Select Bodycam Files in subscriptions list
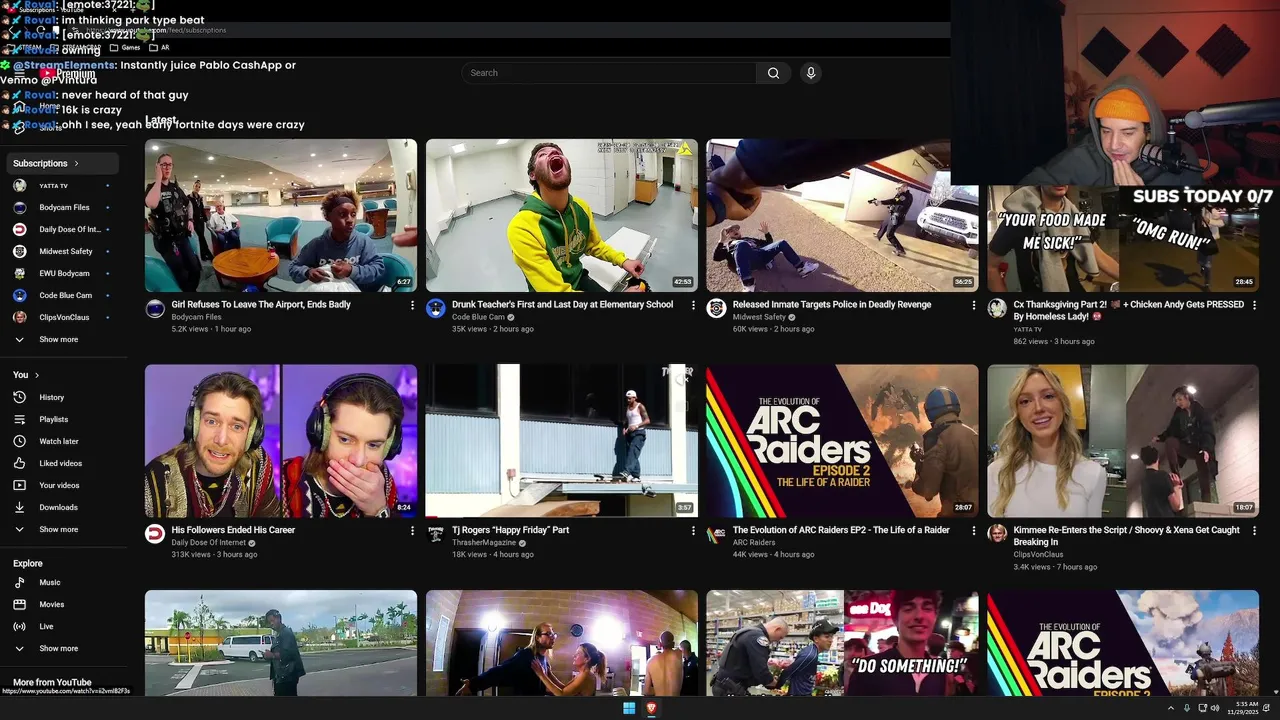Screen dimensions: 1280x720 tap(64, 207)
